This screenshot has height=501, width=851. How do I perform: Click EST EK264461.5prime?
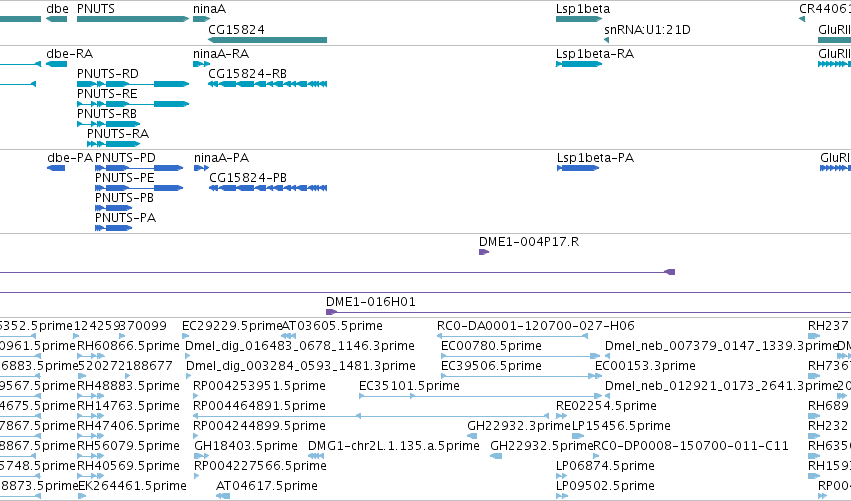[x=132, y=486]
